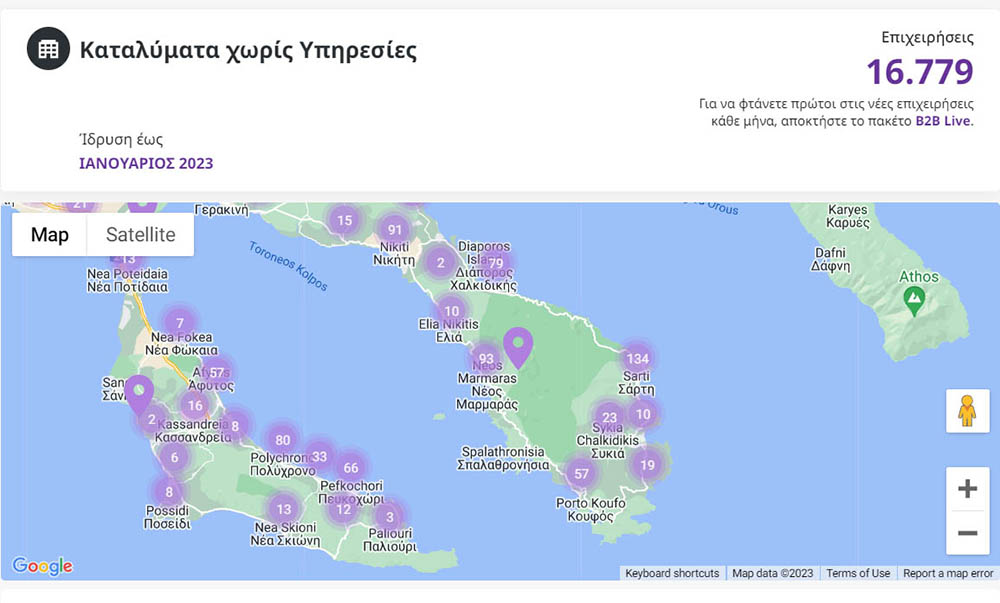Viewport: 1000px width, 603px height.
Task: Open the cluster marker 134 at Sarti
Action: tap(637, 359)
